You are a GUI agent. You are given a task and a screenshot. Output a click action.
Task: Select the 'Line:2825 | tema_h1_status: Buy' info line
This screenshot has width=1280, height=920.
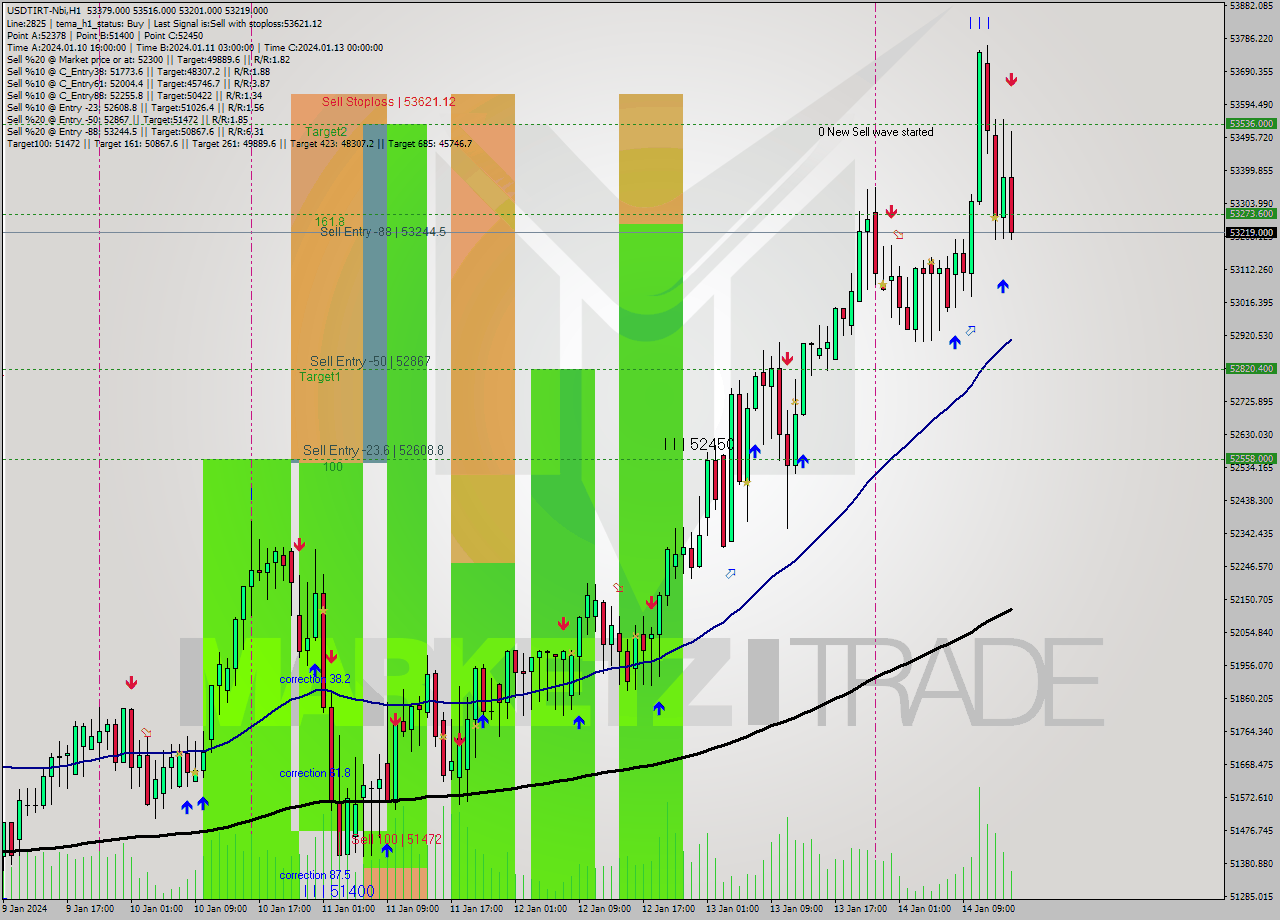(x=164, y=23)
